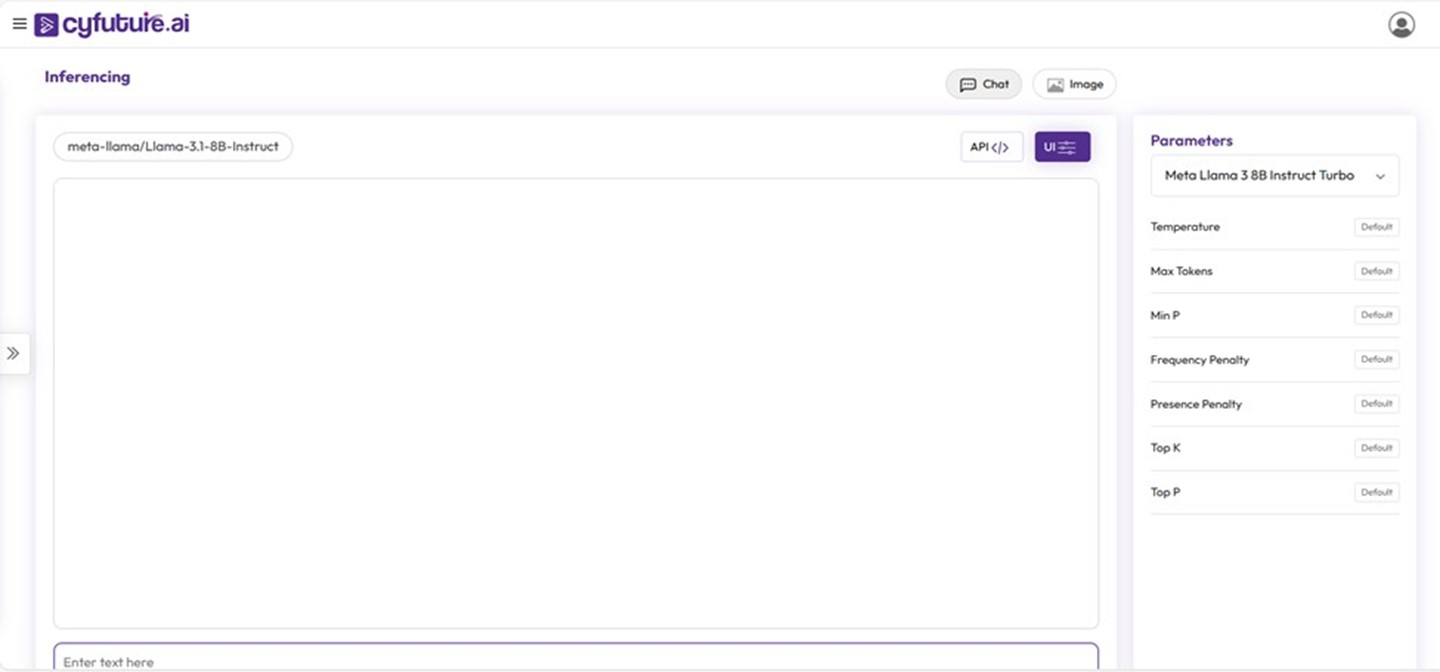Focus the 'Enter text here' input field
The image size is (1440, 672).
(x=575, y=660)
